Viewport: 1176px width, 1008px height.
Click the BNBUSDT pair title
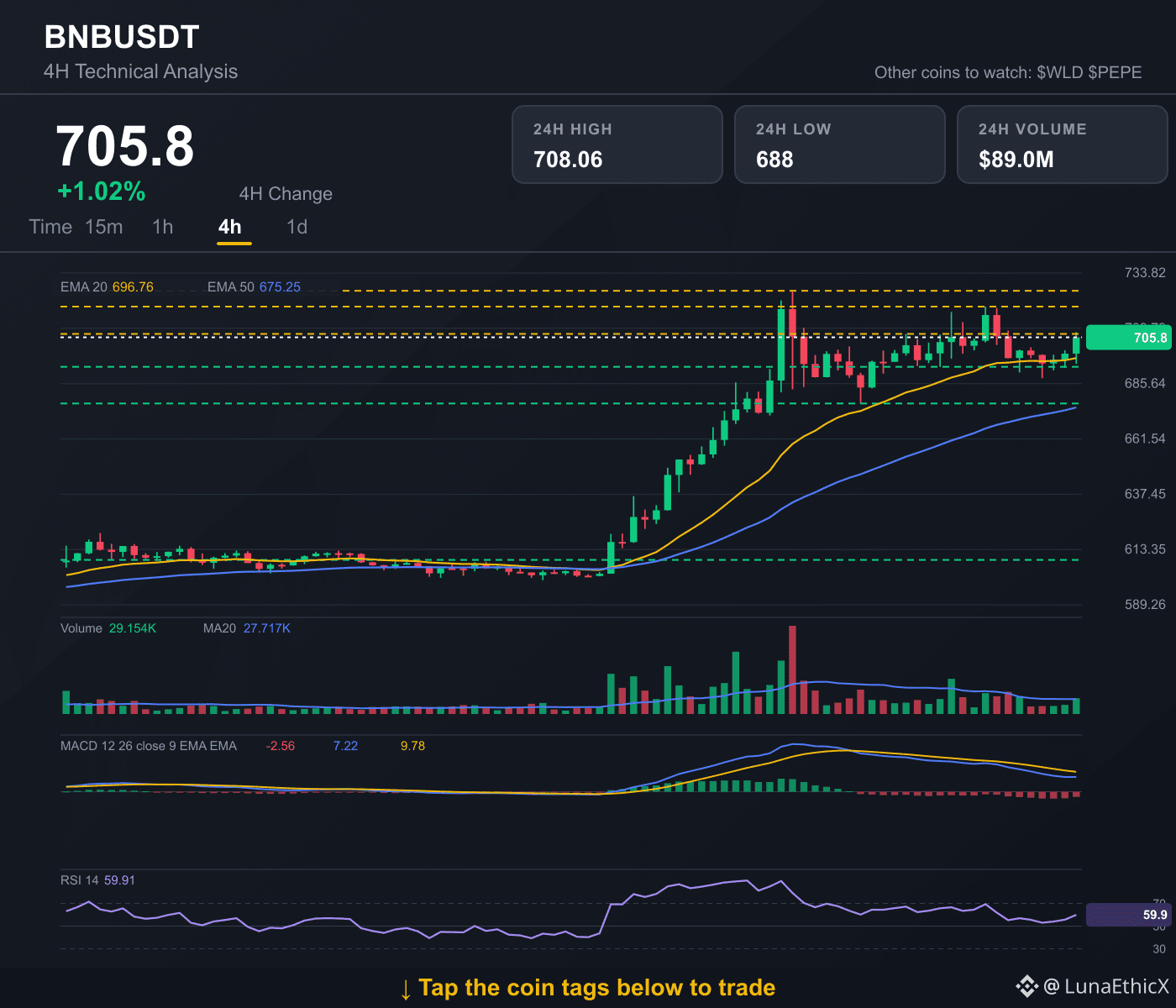pyautogui.click(x=122, y=37)
